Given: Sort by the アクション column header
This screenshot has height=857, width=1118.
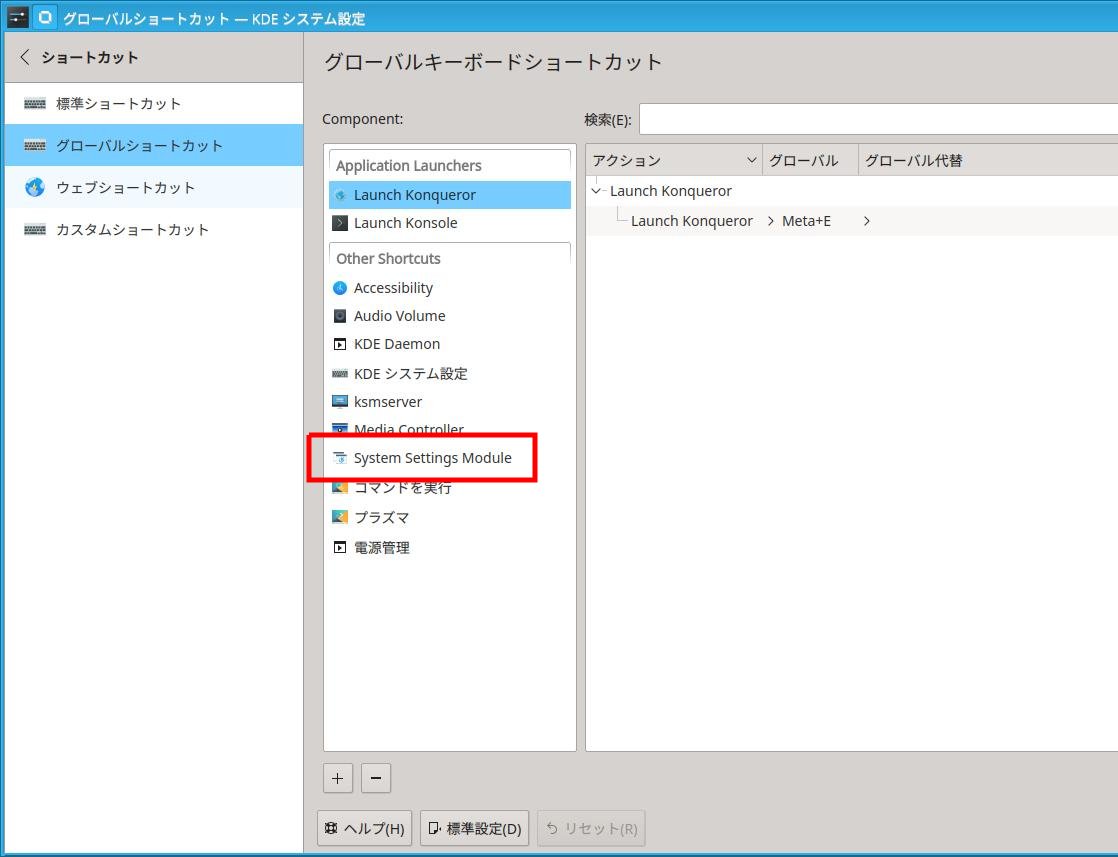Looking at the screenshot, I should (x=674, y=160).
